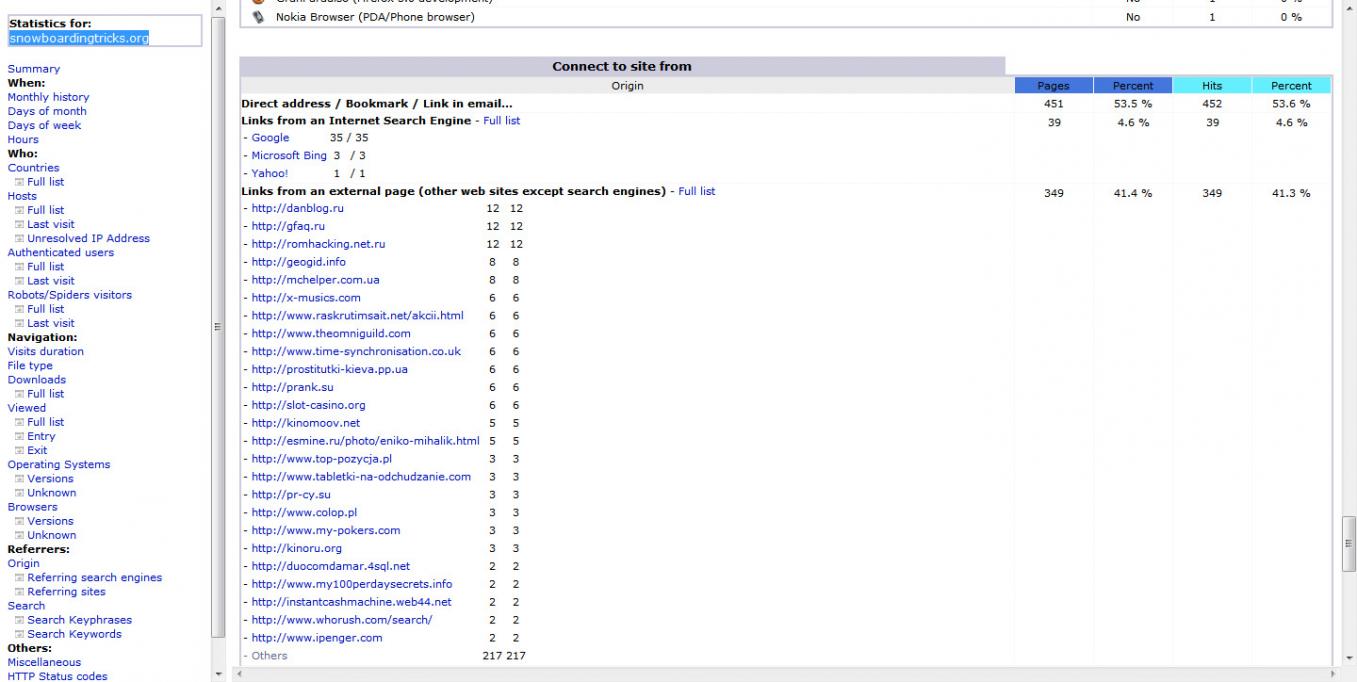Viewport: 1357px width, 682px height.
Task: Click the Nokia Browser phone icon
Action: pyautogui.click(x=258, y=17)
